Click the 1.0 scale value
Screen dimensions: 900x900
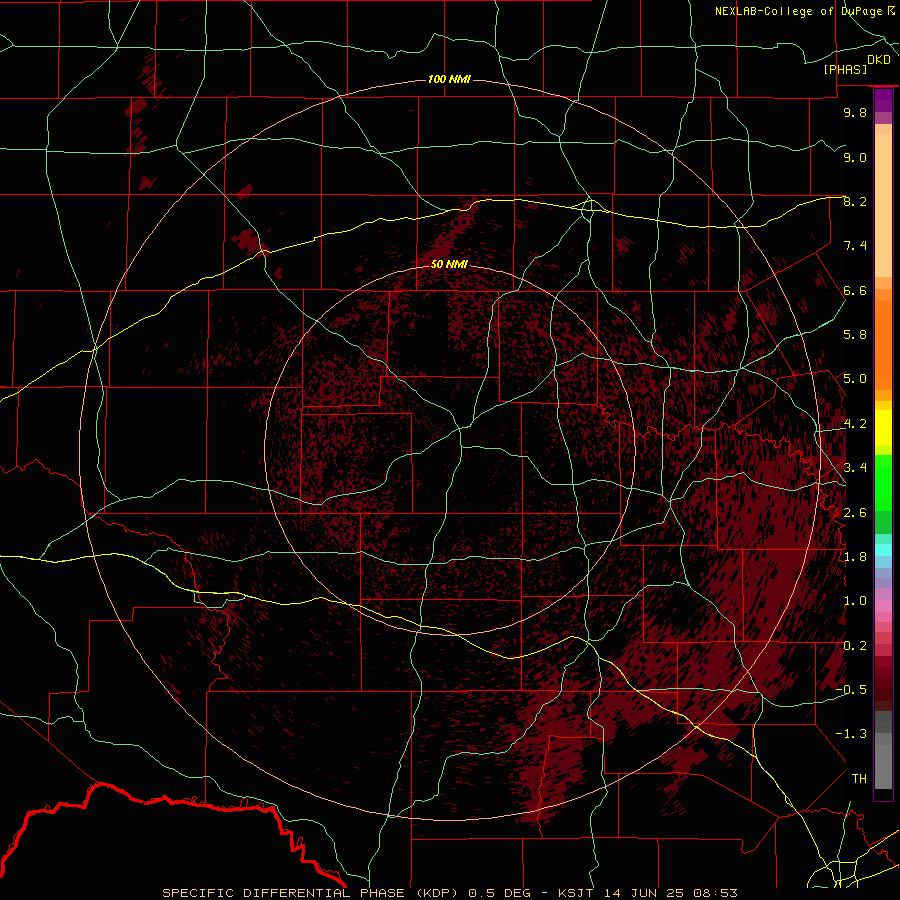point(855,601)
